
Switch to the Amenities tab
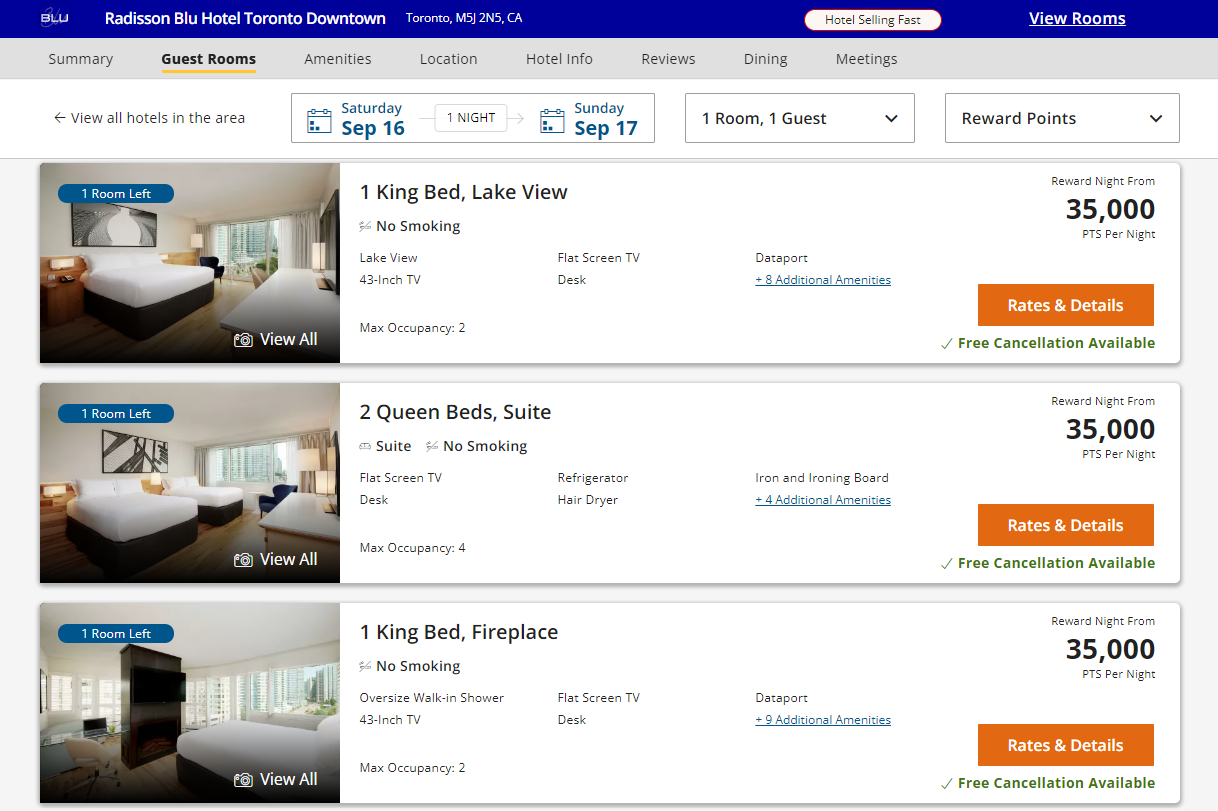coord(337,59)
